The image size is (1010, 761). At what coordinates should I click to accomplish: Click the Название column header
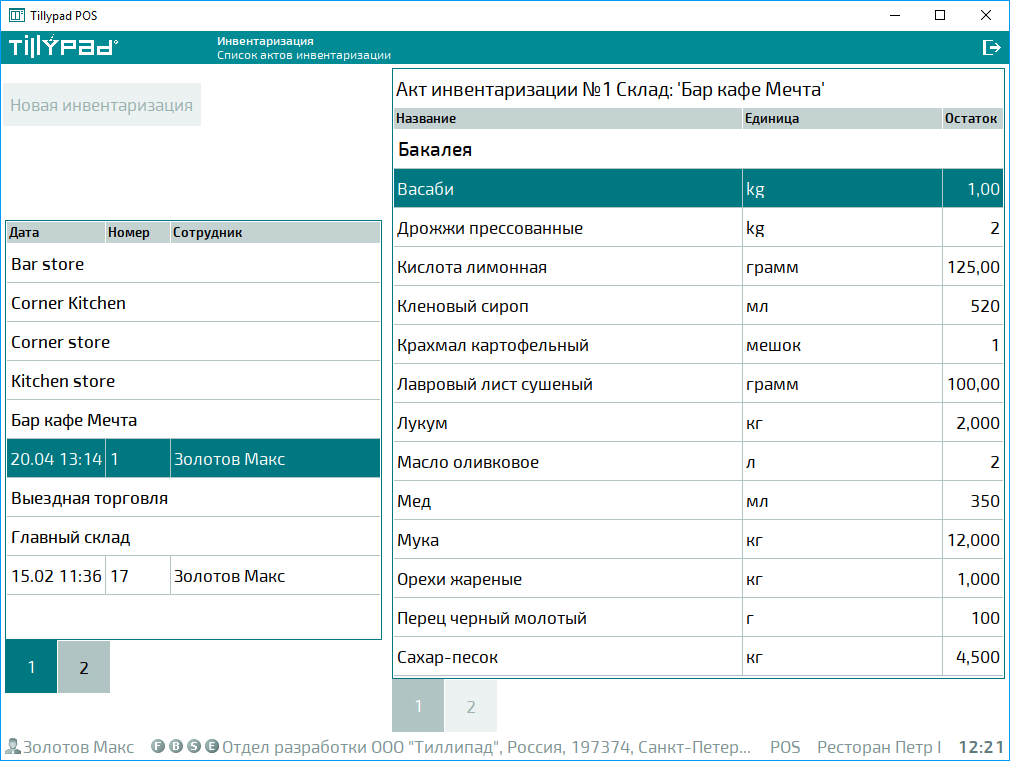pos(567,119)
